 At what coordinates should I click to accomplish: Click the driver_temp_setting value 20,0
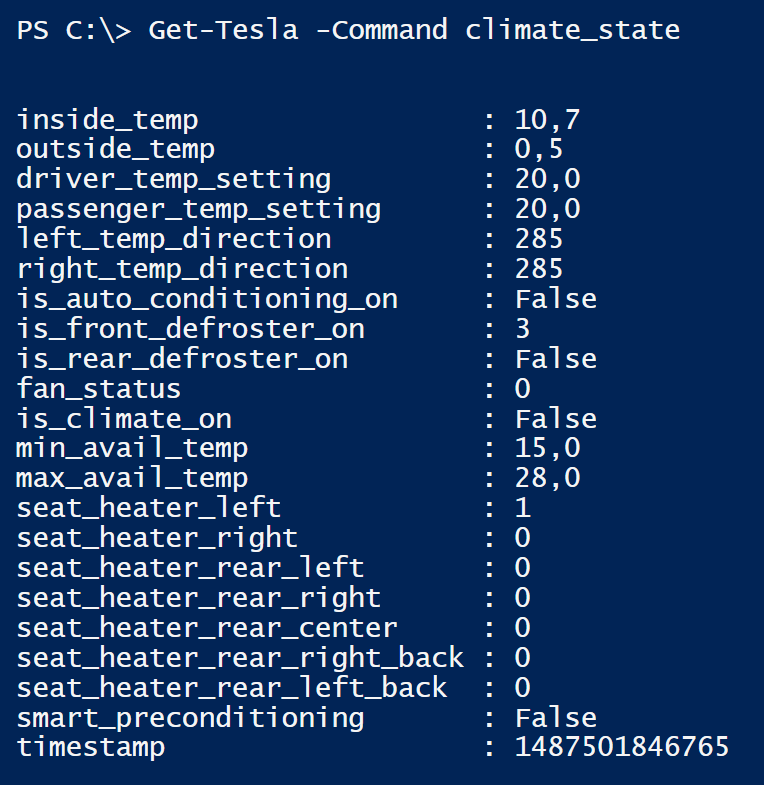point(547,180)
